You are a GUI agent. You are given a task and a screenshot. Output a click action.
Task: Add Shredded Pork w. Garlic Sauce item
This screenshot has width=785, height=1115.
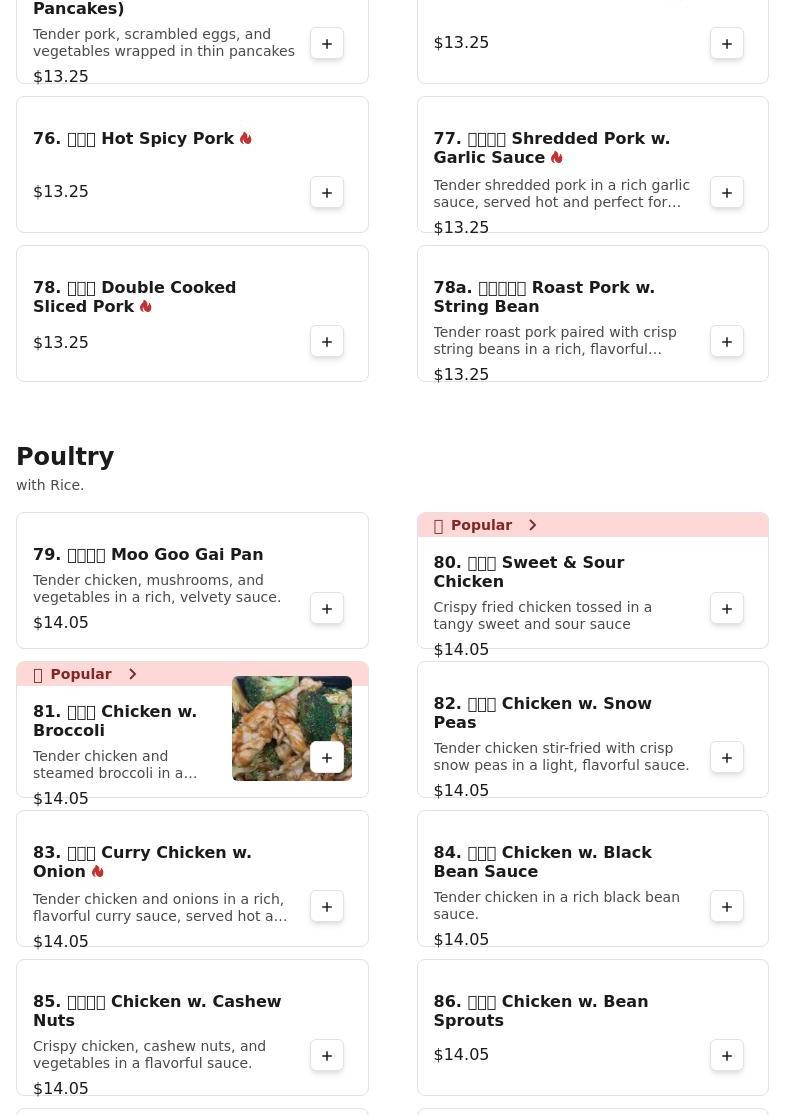727,192
